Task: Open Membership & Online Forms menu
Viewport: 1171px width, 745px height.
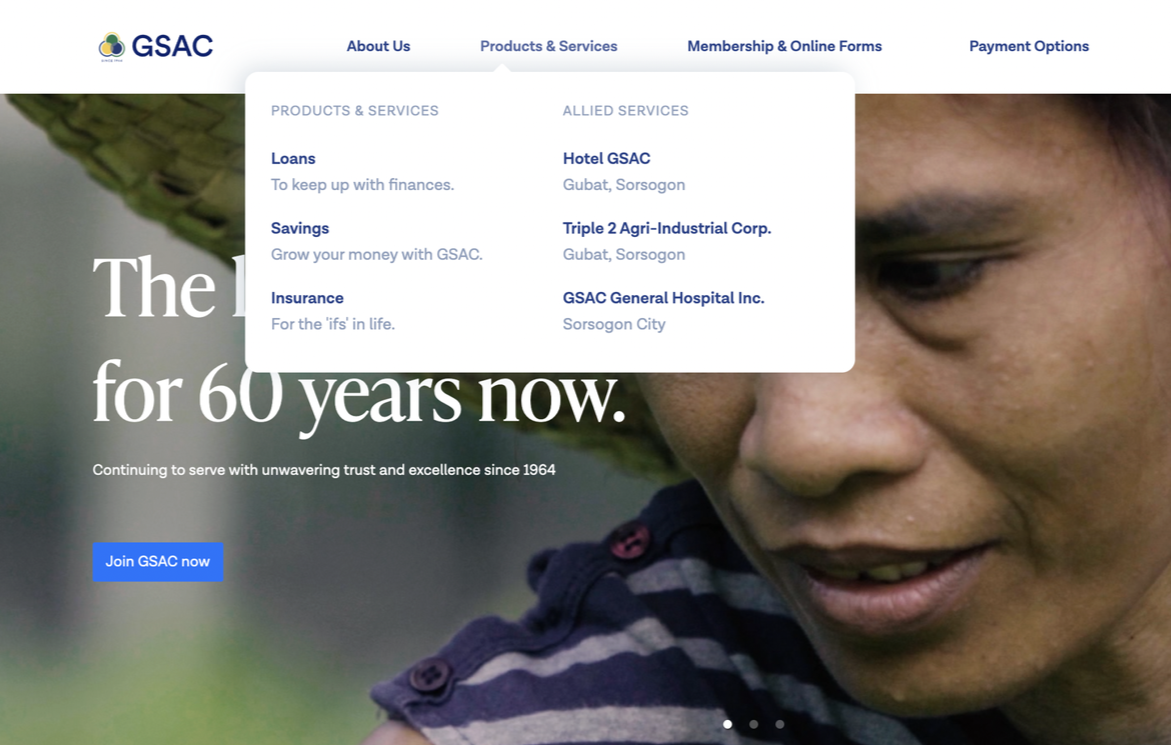Action: click(x=784, y=46)
